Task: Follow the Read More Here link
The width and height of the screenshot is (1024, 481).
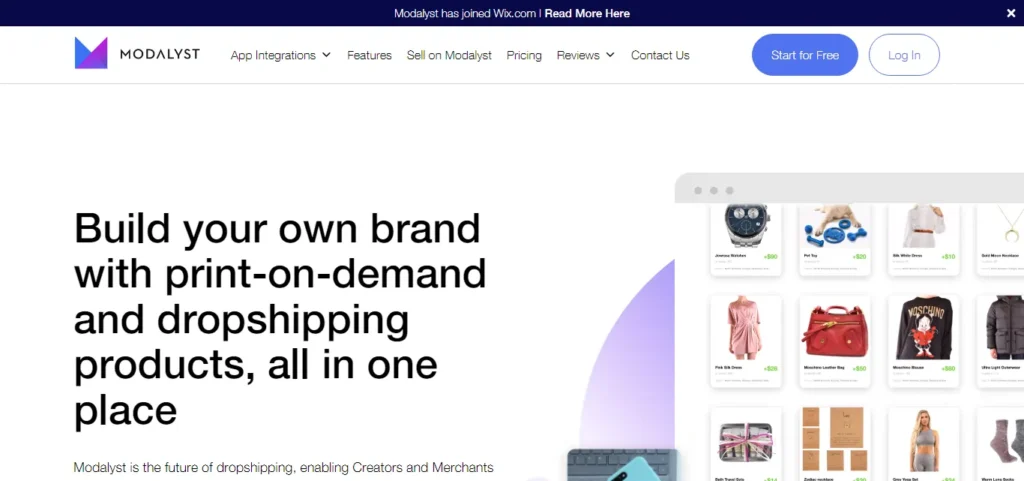Action: [x=587, y=13]
